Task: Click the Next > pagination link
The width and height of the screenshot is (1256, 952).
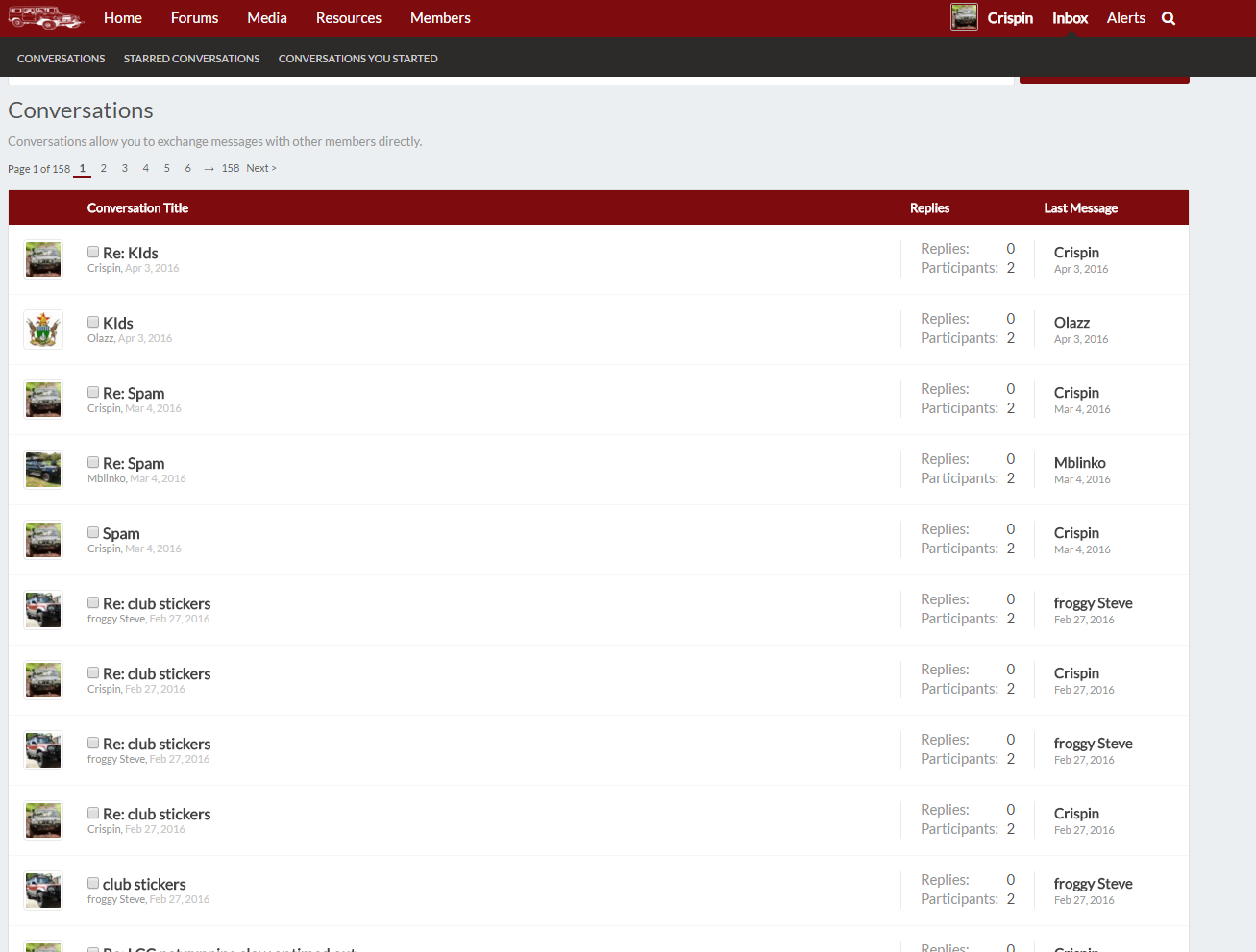Action: coord(261,168)
